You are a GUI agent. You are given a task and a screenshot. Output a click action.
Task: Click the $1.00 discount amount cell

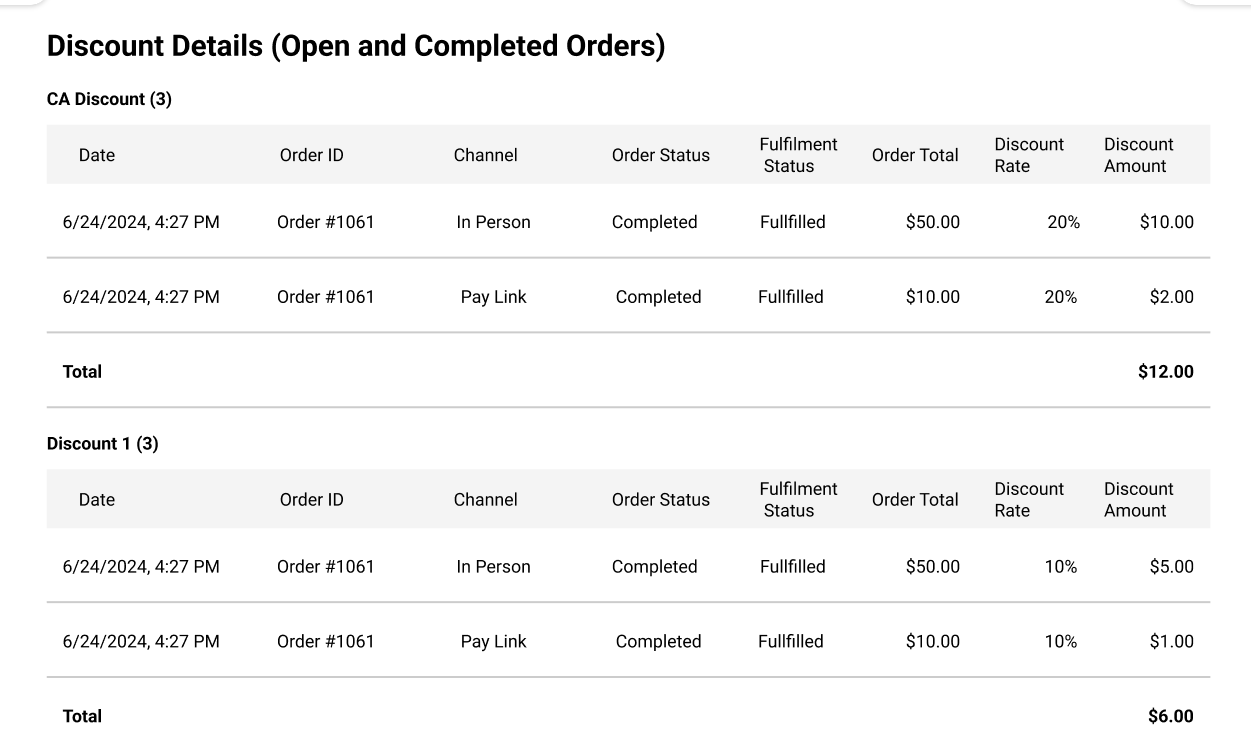pyautogui.click(x=1171, y=642)
